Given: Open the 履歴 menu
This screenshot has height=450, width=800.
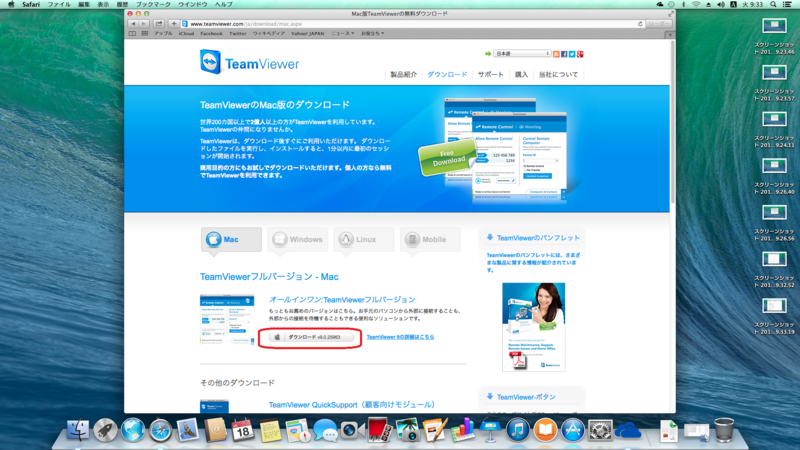Looking at the screenshot, I should click(x=122, y=4).
